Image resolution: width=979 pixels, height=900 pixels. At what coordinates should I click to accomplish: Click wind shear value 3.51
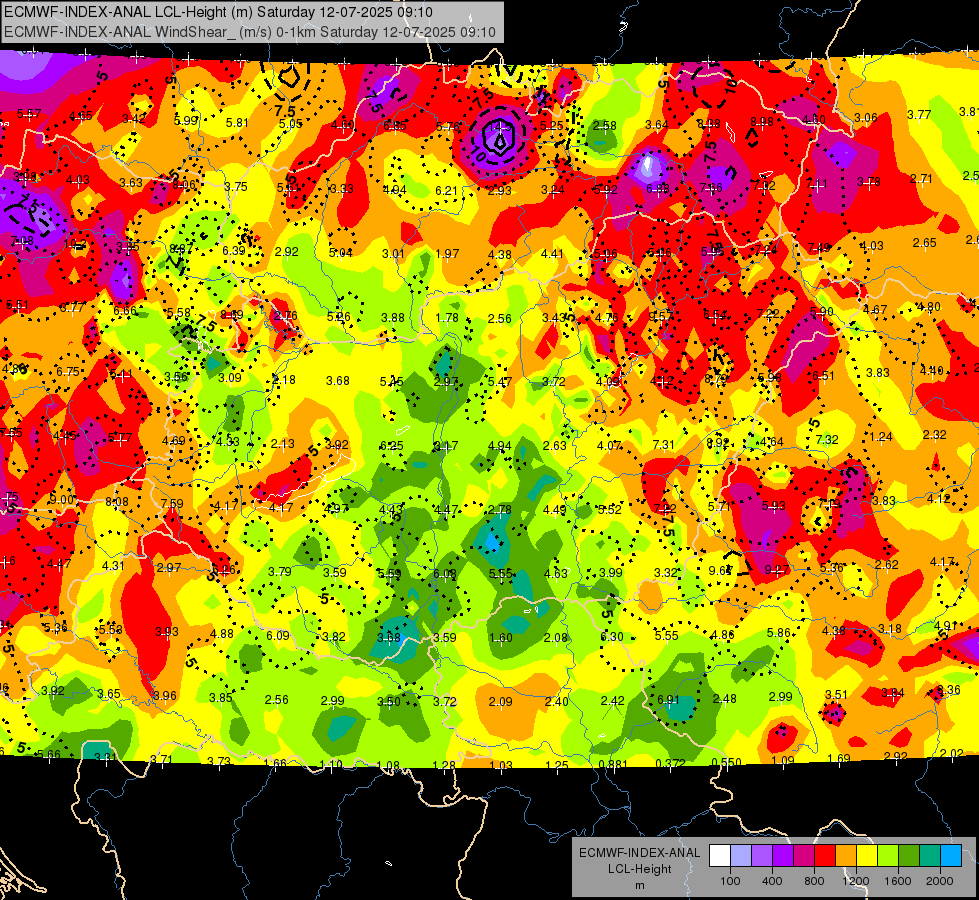[x=837, y=695]
